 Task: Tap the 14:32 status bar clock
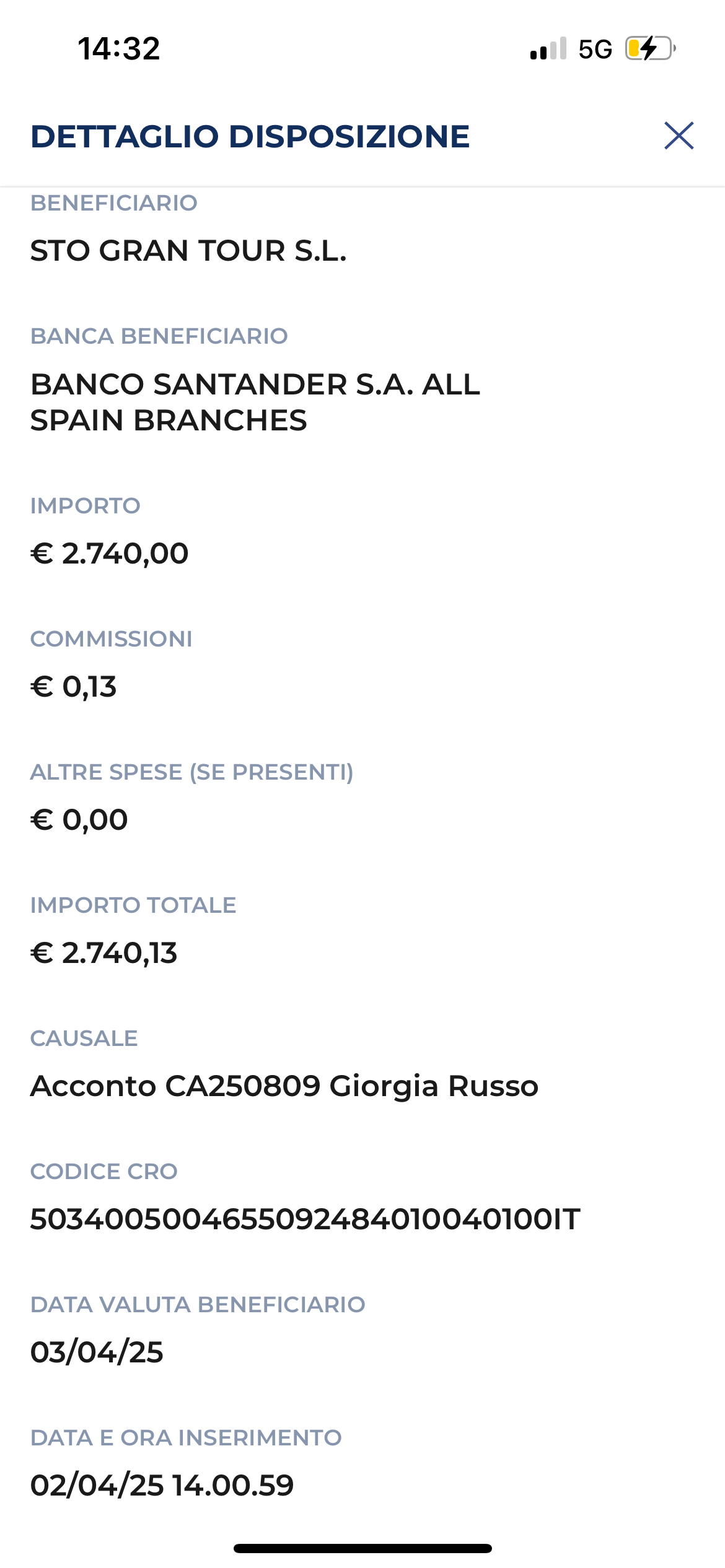[119, 48]
